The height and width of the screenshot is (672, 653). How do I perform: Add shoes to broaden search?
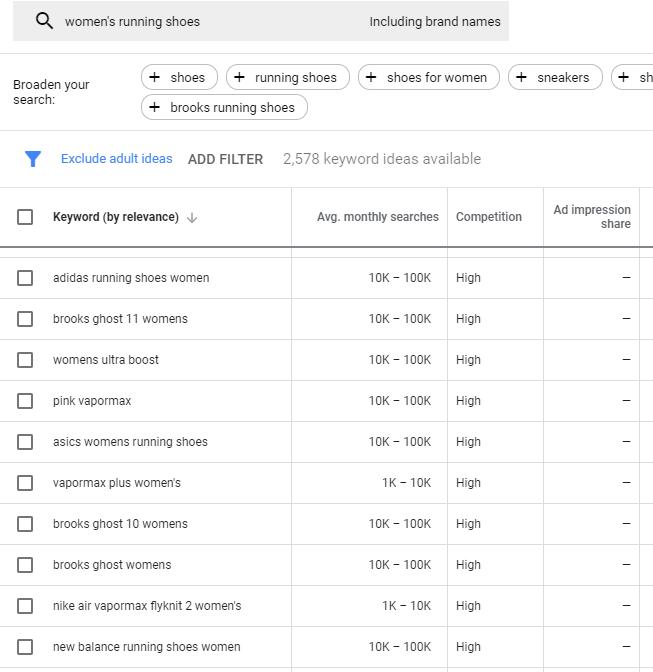tap(179, 77)
